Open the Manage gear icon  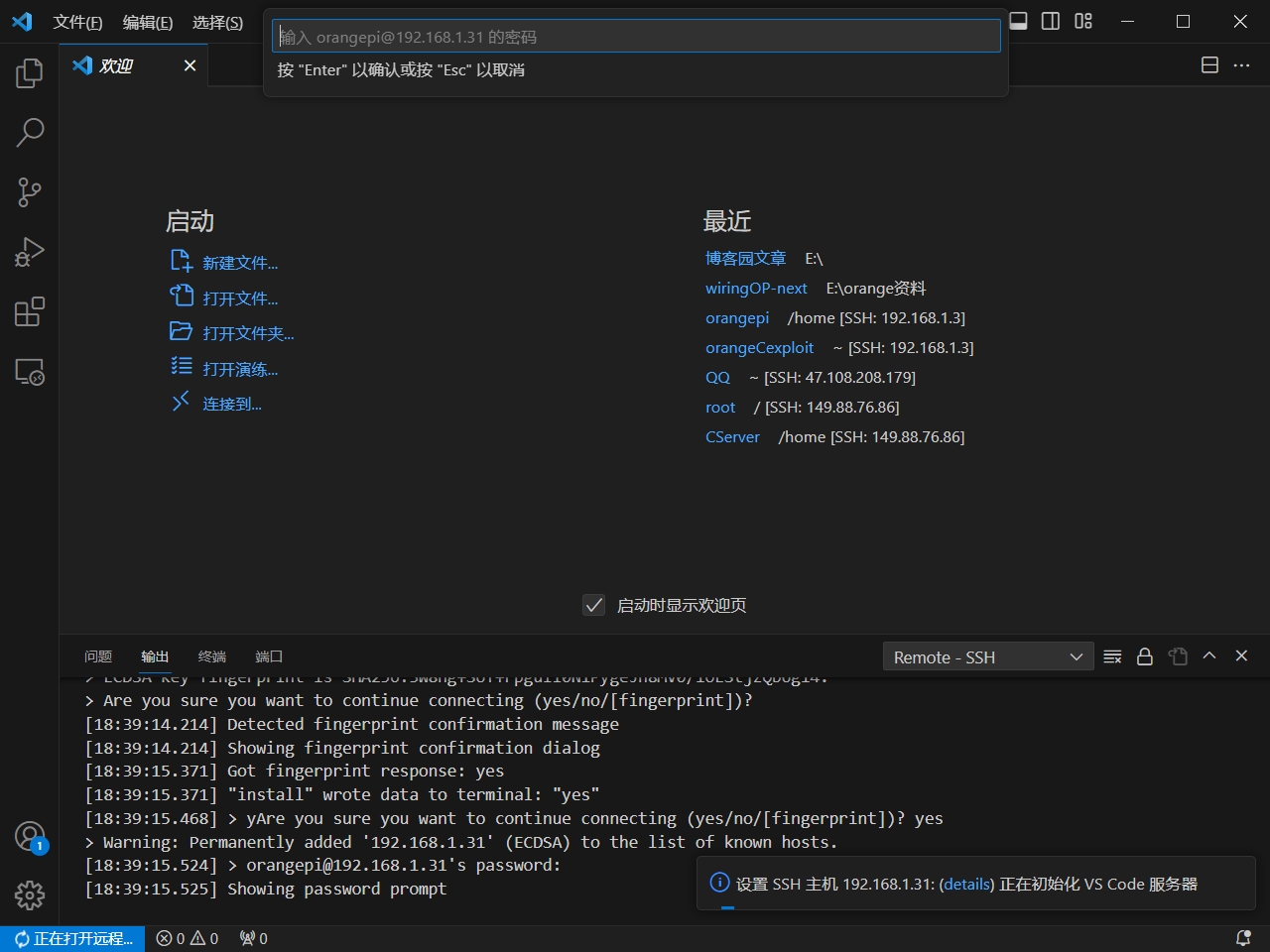click(30, 895)
